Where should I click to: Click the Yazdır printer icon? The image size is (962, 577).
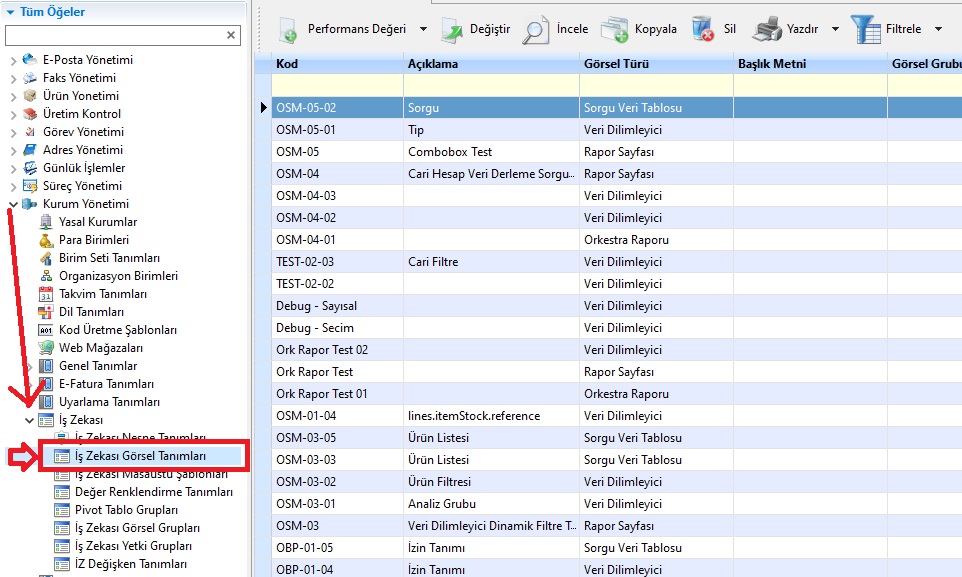767,29
